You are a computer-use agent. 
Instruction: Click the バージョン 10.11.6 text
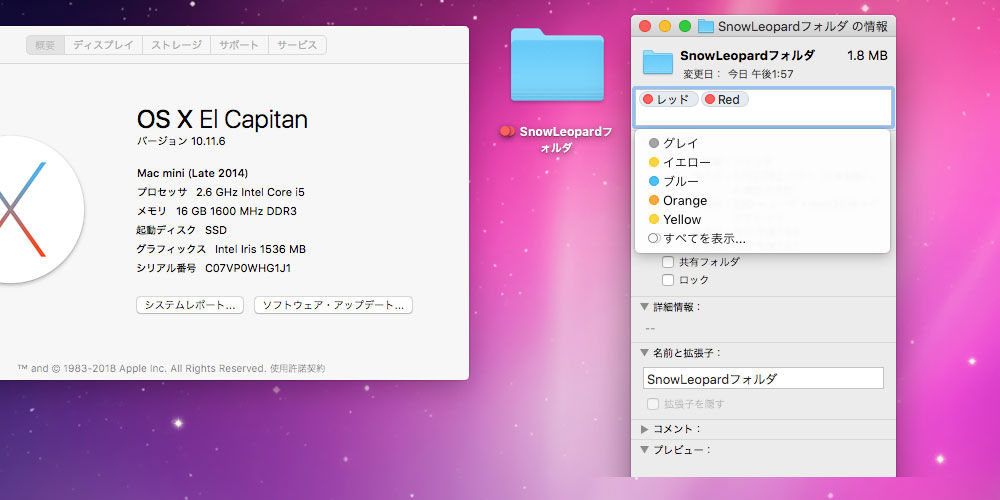[181, 142]
